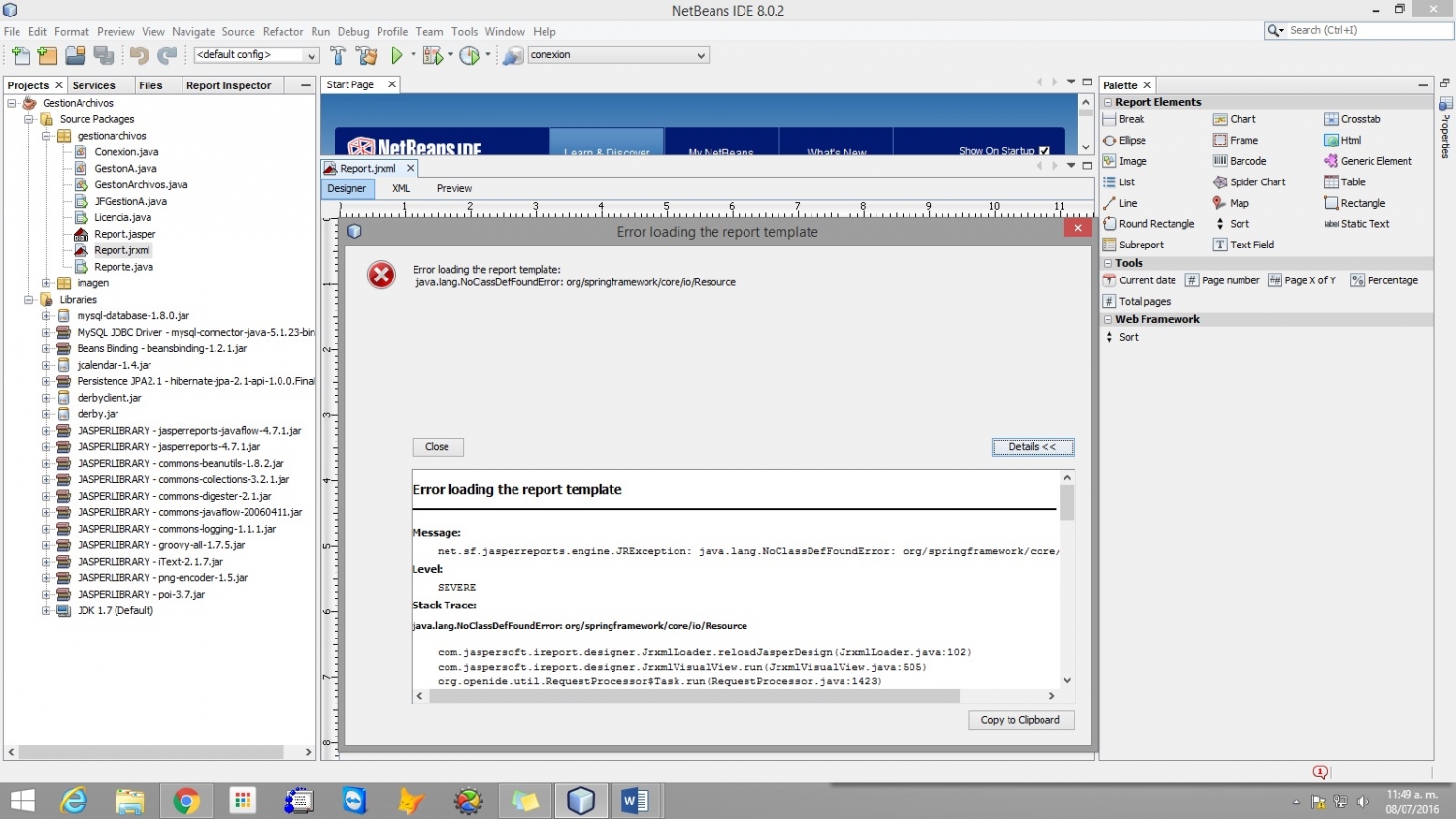Expand the mysql-database-1.8.0.jar node
This screenshot has height=819, width=1456.
[x=46, y=316]
